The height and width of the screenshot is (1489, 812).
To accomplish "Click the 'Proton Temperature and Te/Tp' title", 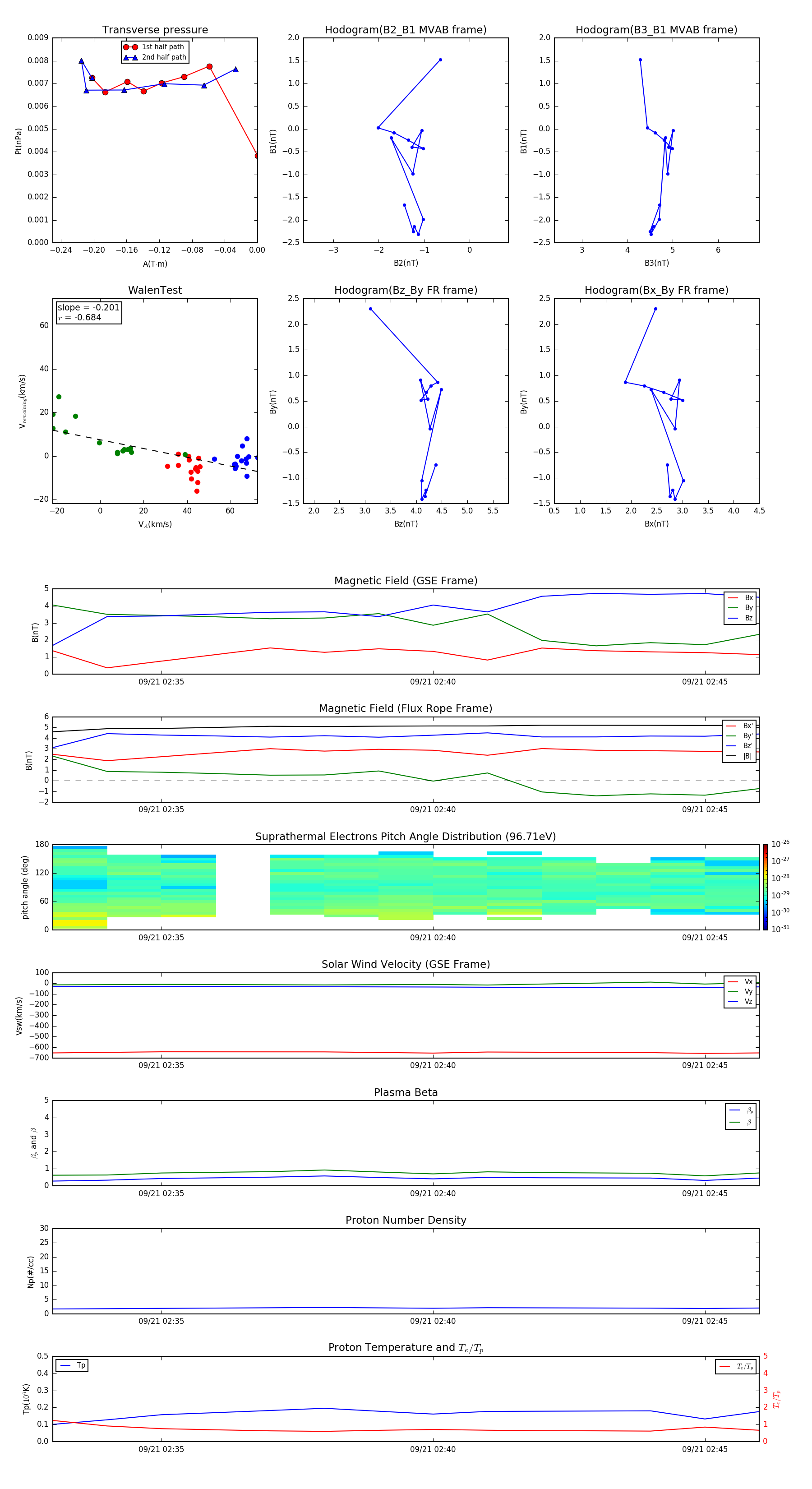I will 406,1348.
